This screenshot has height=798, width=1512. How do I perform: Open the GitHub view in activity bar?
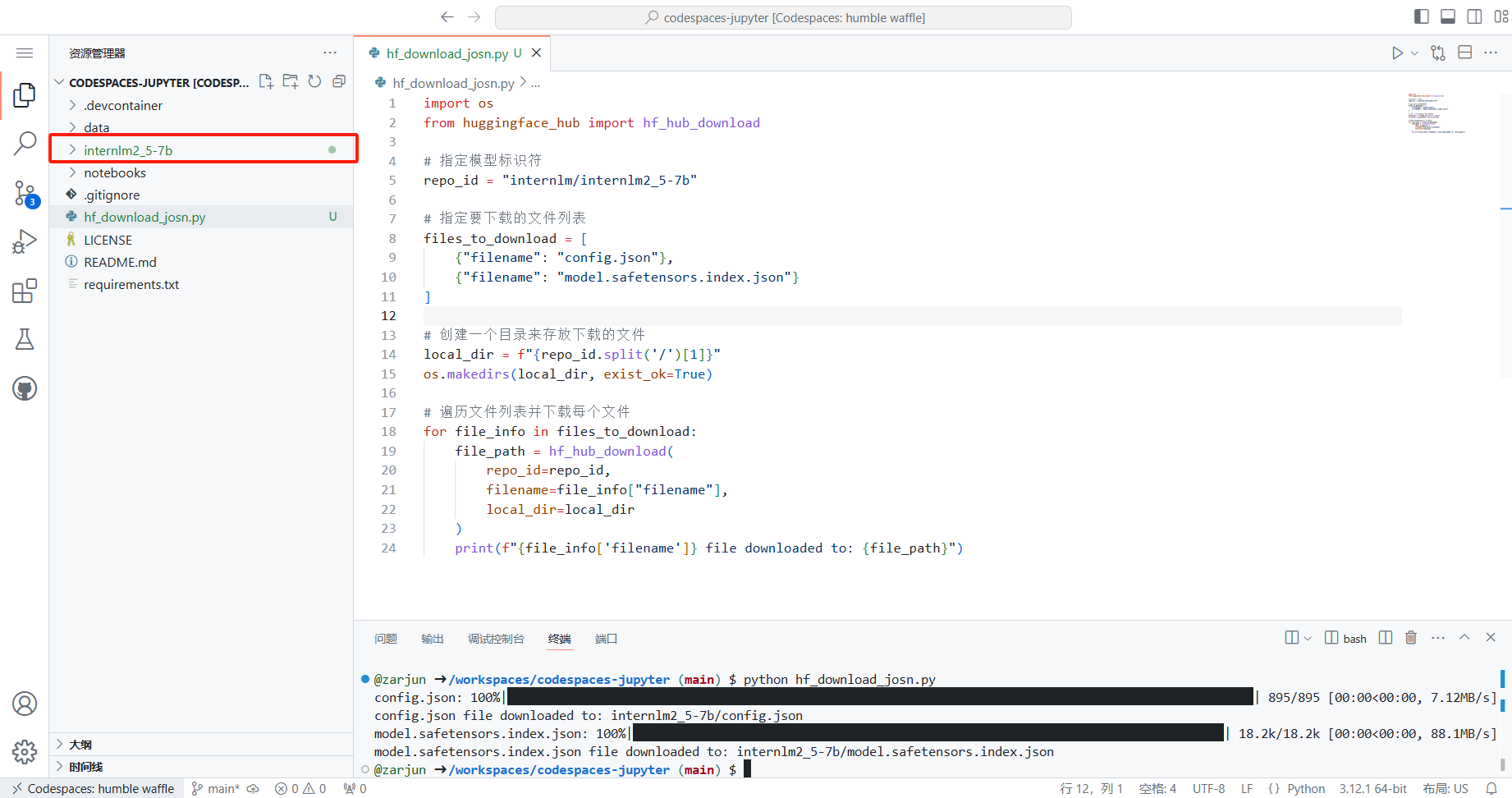(x=25, y=388)
